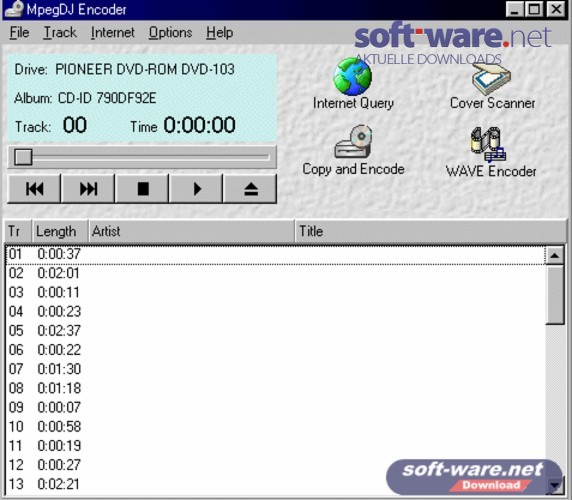Click the Artist column header
The width and height of the screenshot is (572, 500).
(x=192, y=231)
